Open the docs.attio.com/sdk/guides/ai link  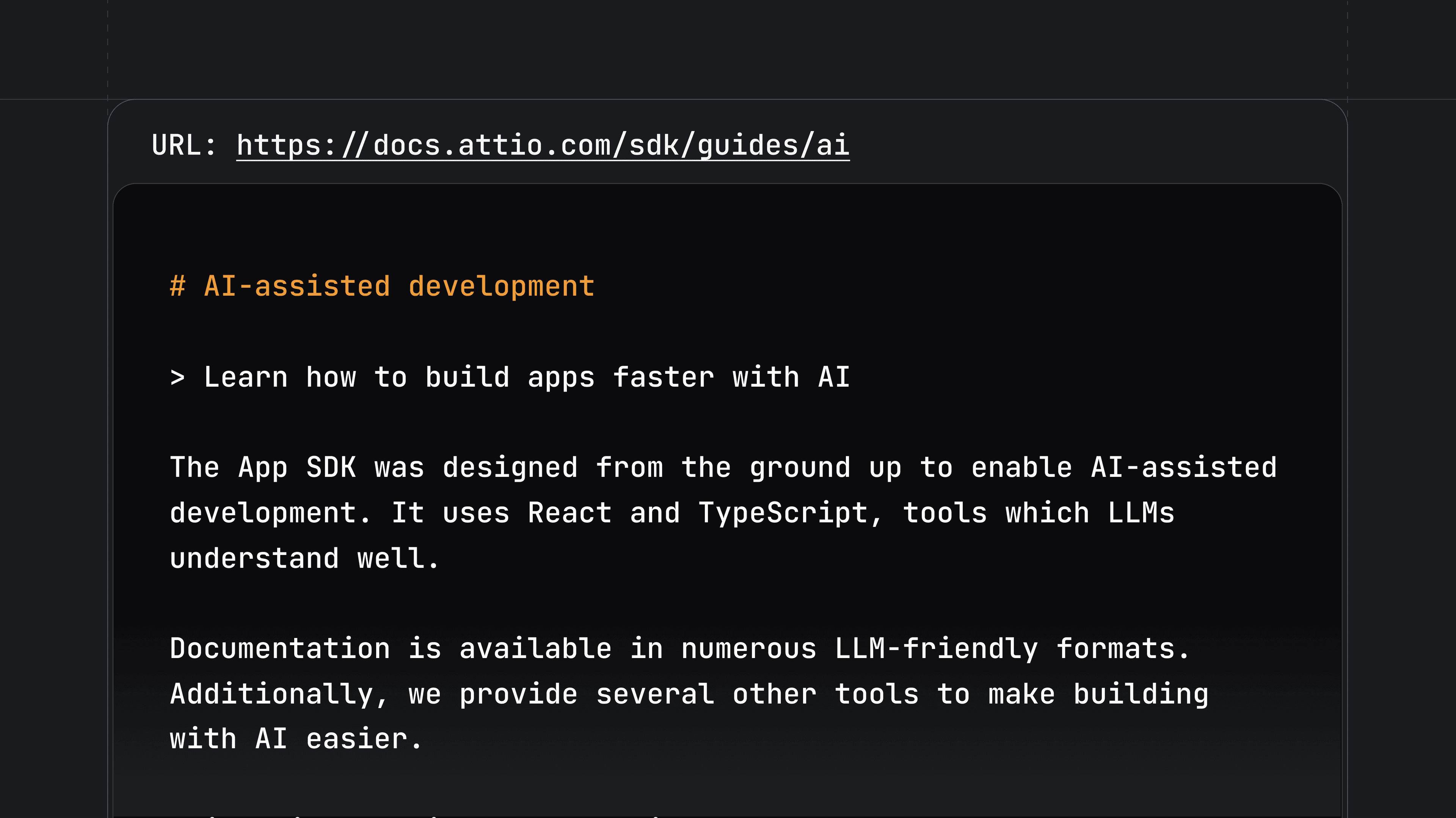pyautogui.click(x=543, y=145)
